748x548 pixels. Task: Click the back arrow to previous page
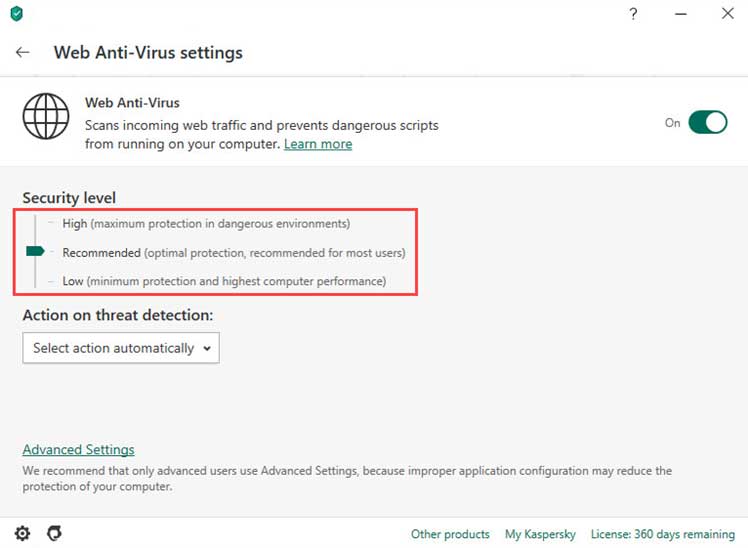coord(22,52)
